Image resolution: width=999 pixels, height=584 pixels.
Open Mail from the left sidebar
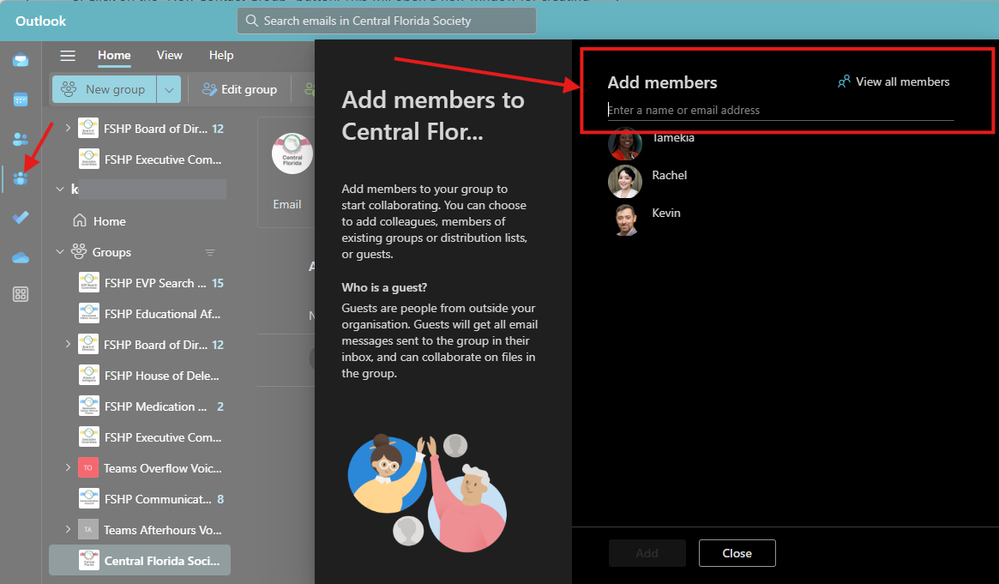[x=20, y=61]
